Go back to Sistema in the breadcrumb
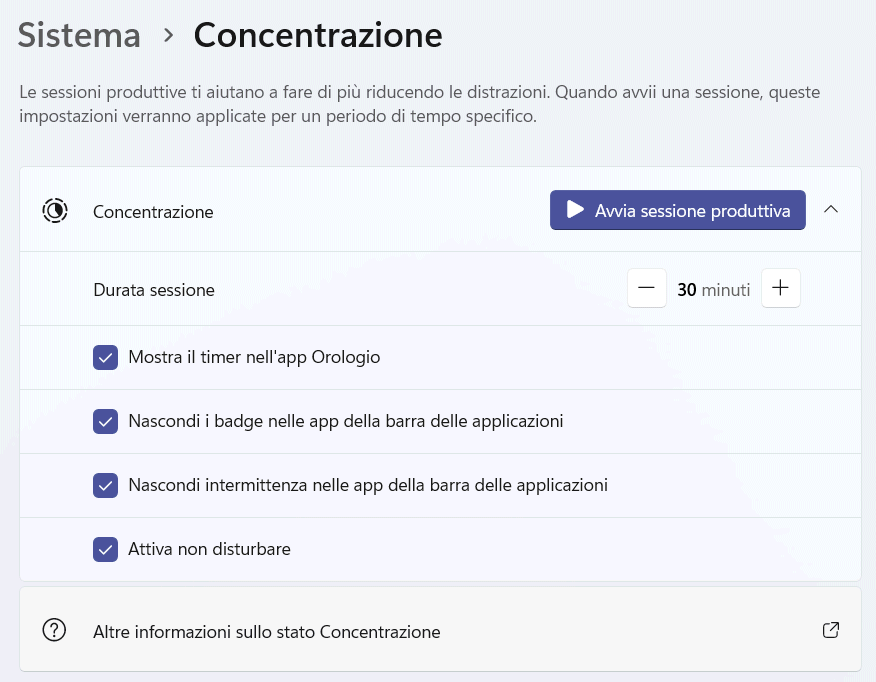Image resolution: width=876 pixels, height=682 pixels. pyautogui.click(x=80, y=35)
